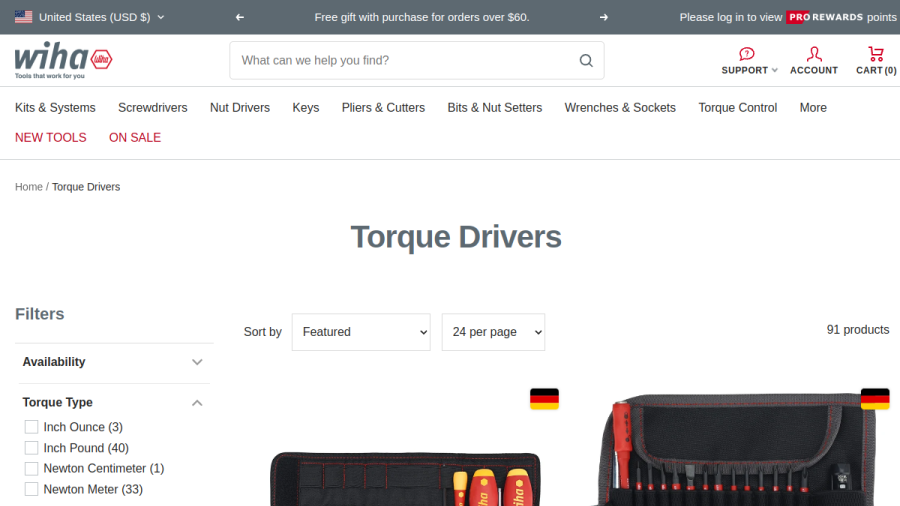
Task: Open the first product image thumbnail
Action: coord(405,478)
